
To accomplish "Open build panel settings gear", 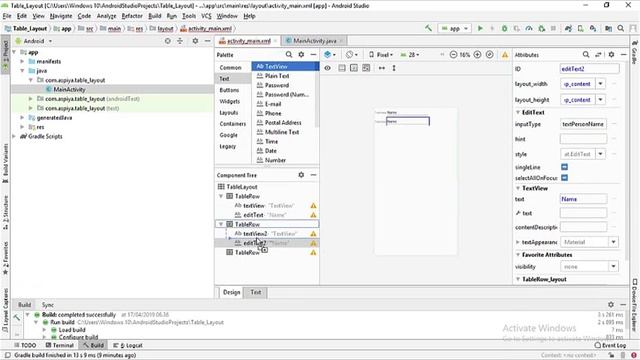I will click(x=611, y=304).
